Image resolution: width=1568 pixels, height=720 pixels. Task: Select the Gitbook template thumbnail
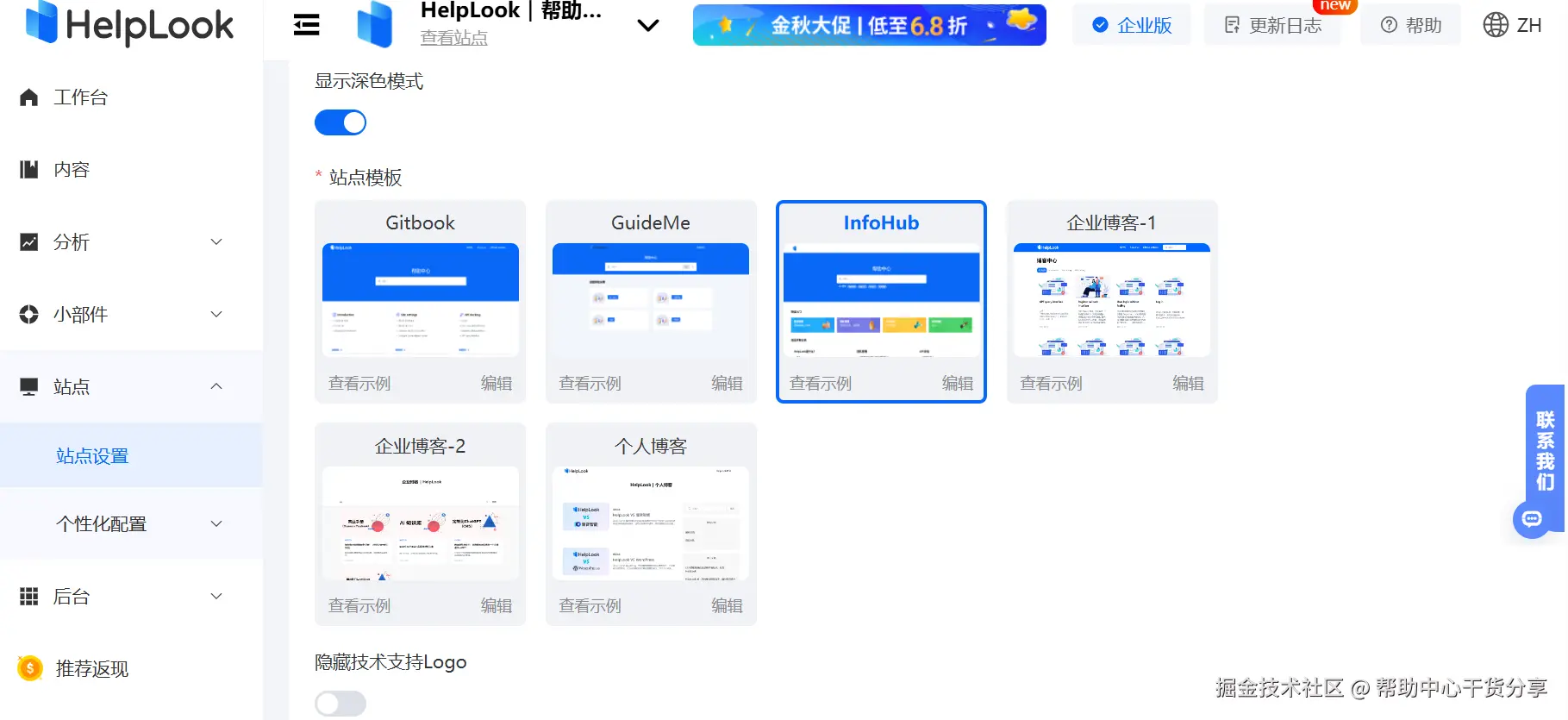click(421, 300)
